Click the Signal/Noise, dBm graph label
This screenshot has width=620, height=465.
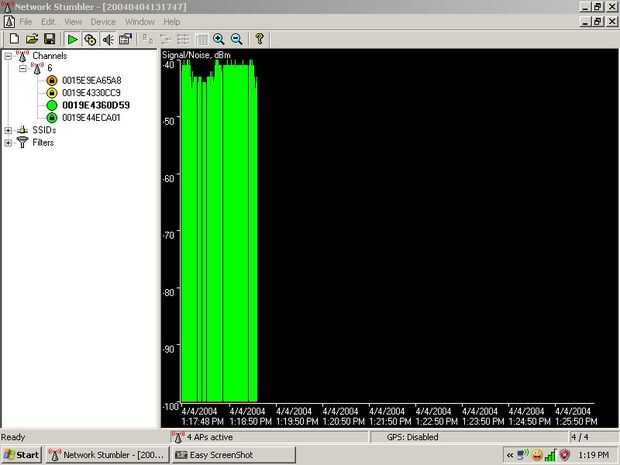coord(196,55)
